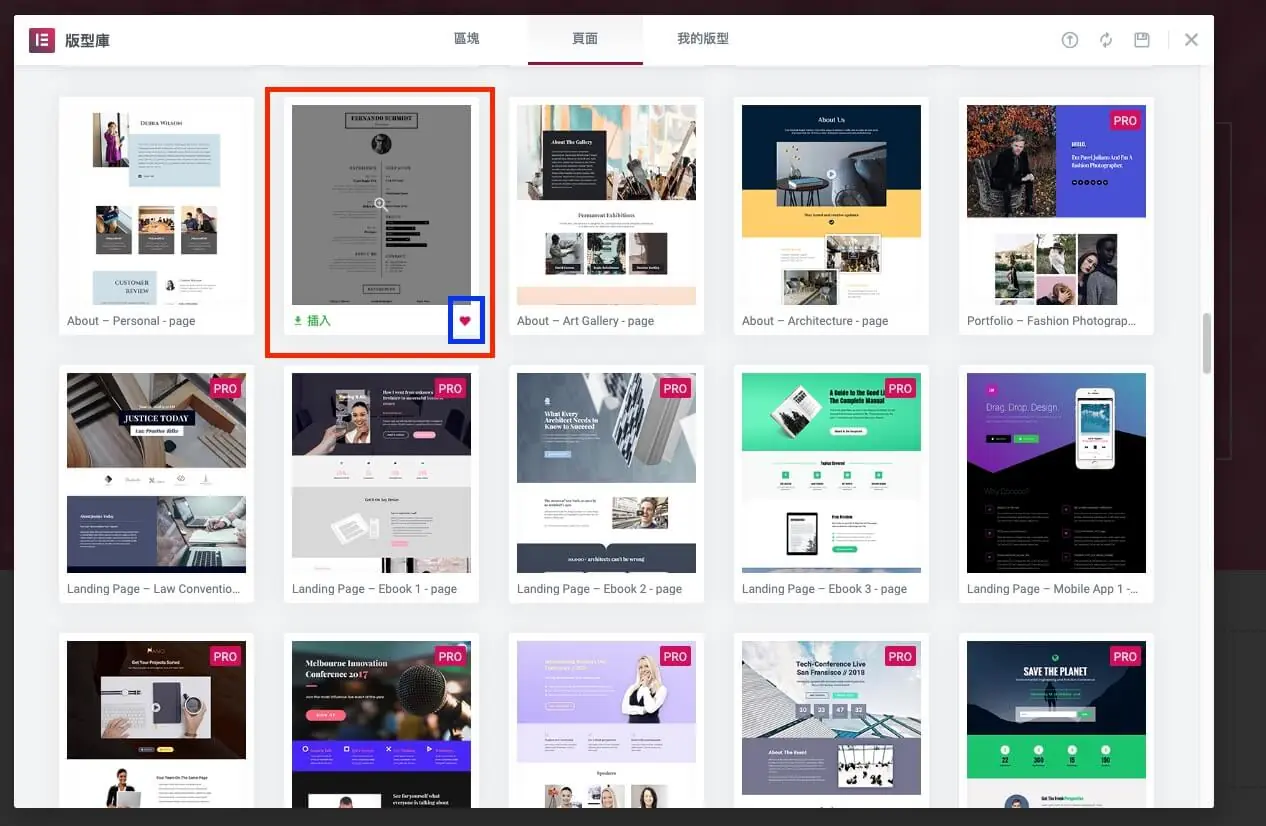The image size is (1266, 826).
Task: Open the About – Personal page thumbnail
Action: pyautogui.click(x=156, y=205)
